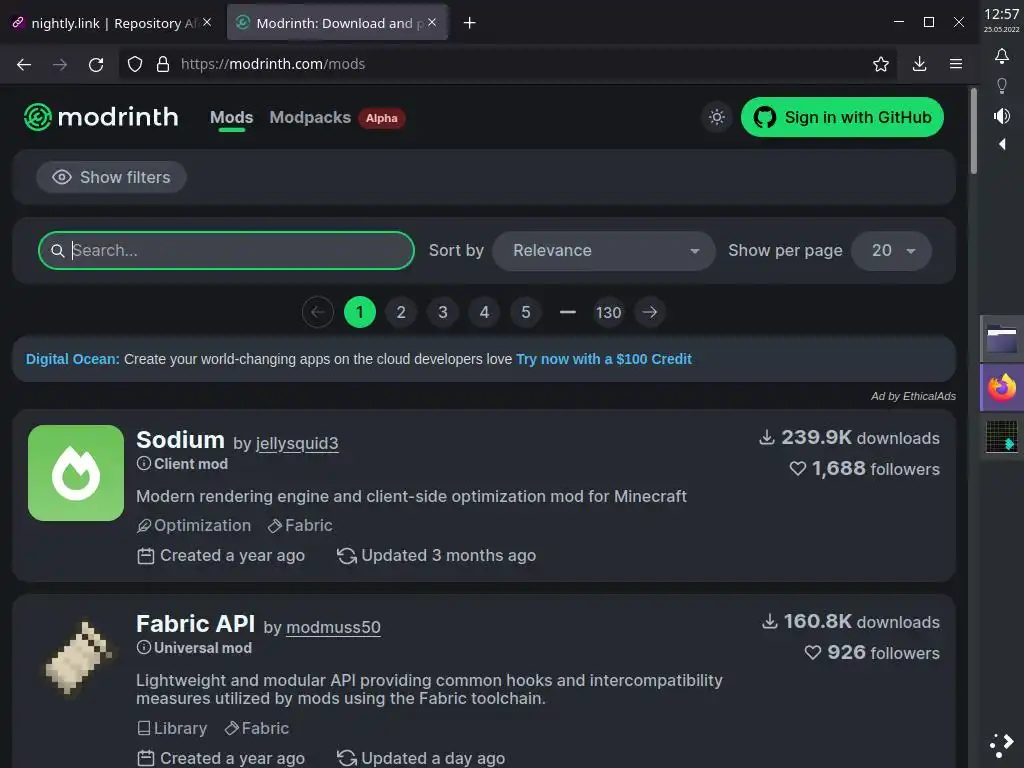
Task: Open the Sort by Relevance dropdown
Action: click(604, 251)
